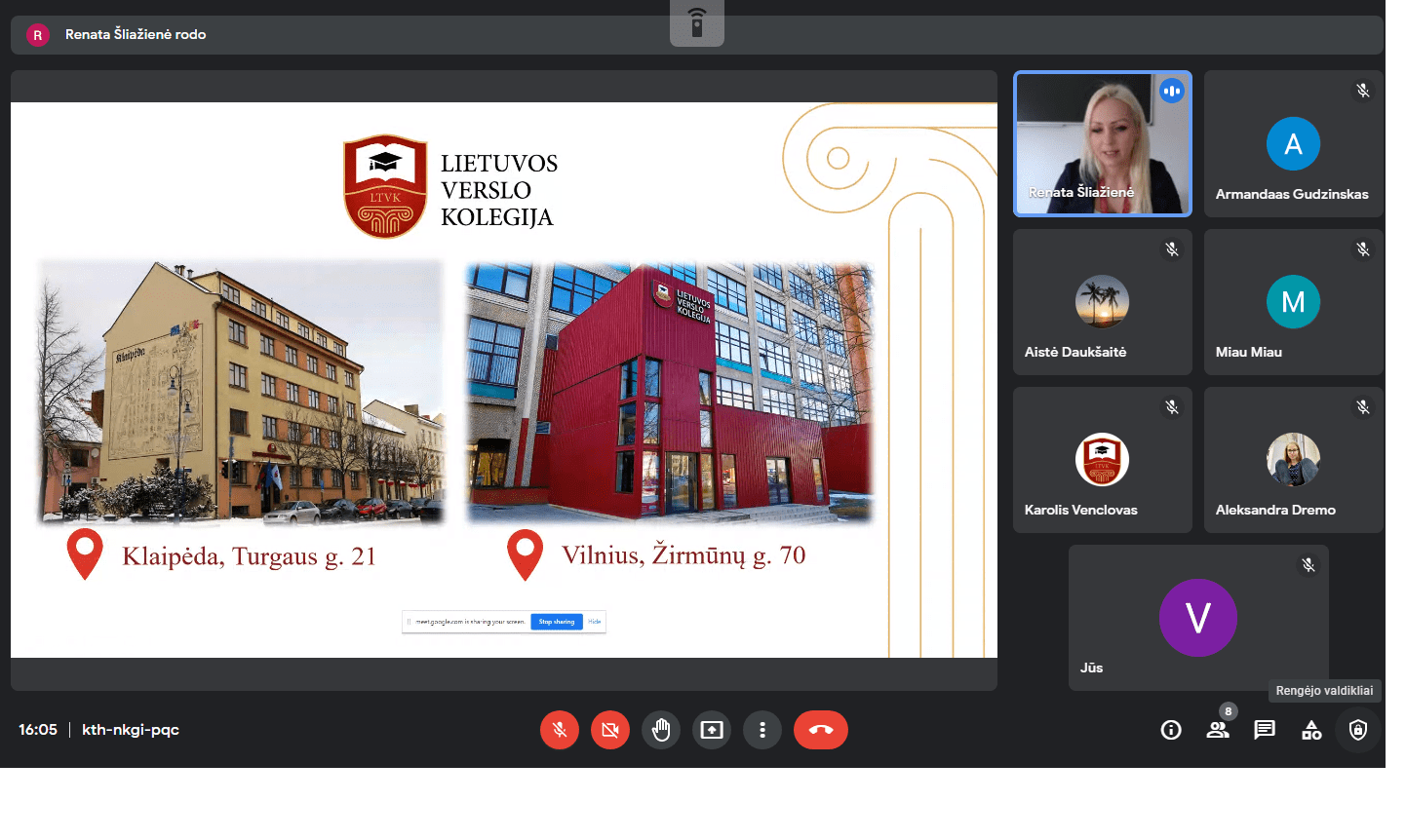Click the Armandaas Gudzinskas name label

(1292, 194)
